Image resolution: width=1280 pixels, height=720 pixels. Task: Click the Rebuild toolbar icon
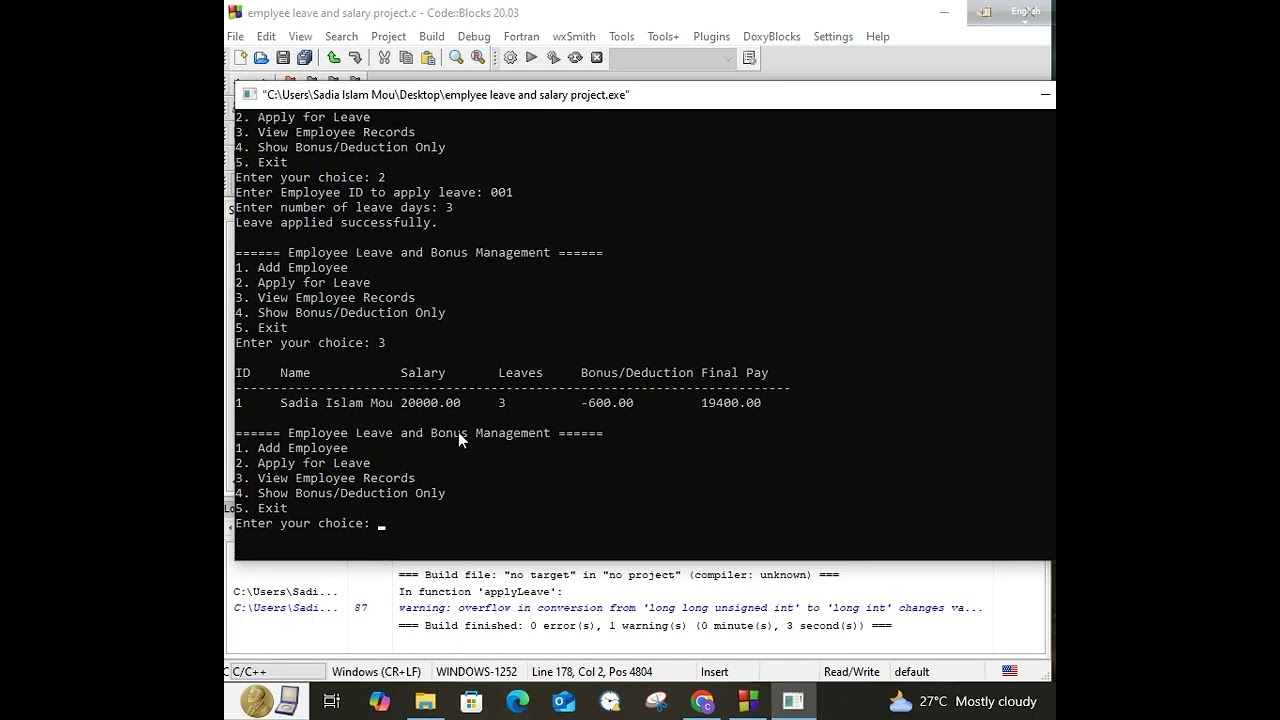[x=575, y=58]
